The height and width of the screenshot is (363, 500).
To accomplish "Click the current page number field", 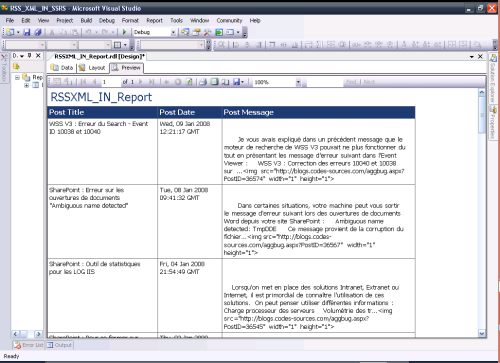I will coord(111,82).
